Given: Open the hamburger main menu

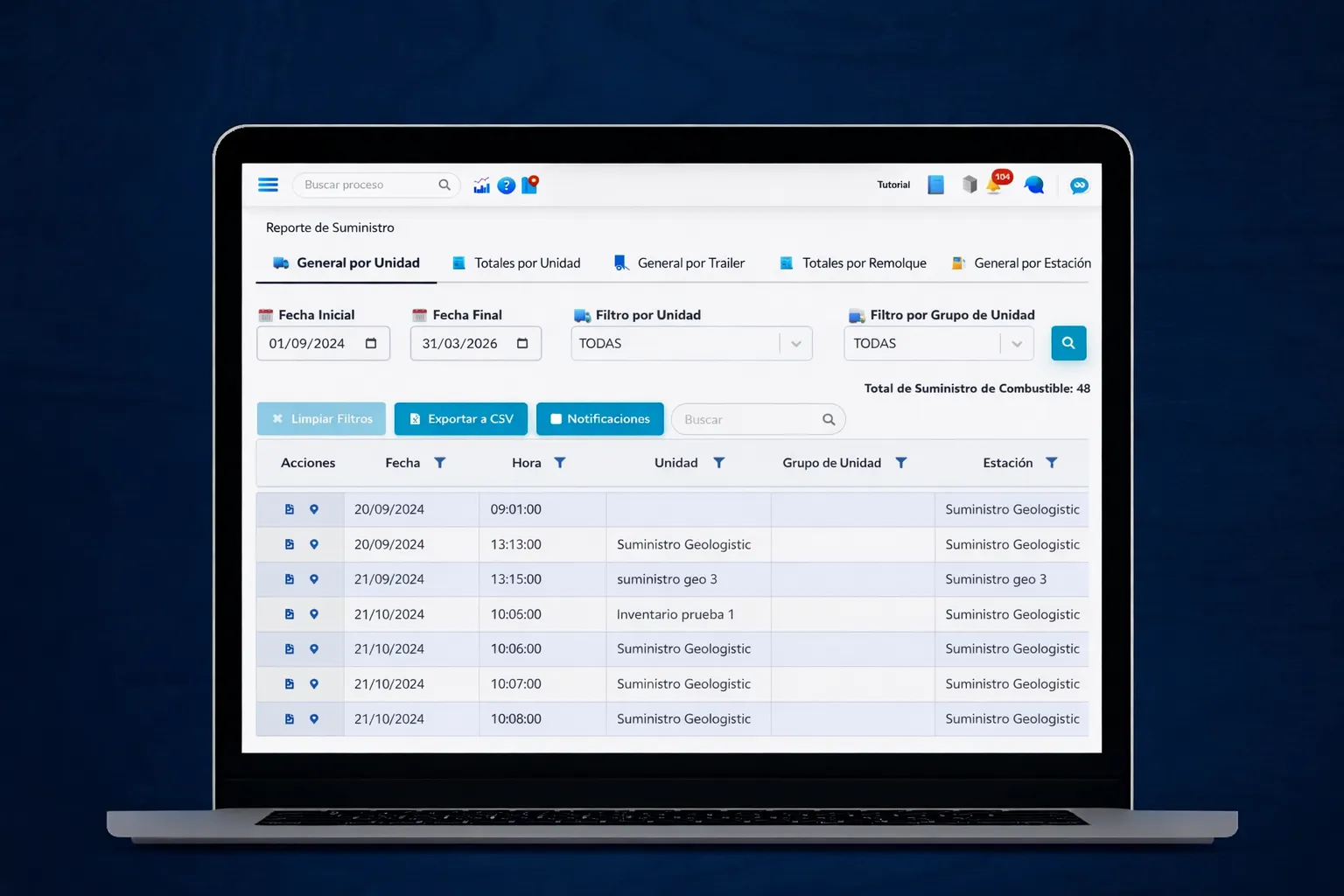Looking at the screenshot, I should pyautogui.click(x=268, y=185).
